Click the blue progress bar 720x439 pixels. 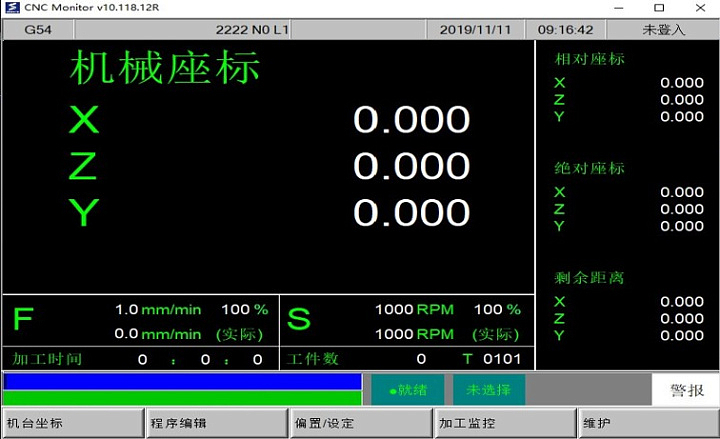(182, 381)
